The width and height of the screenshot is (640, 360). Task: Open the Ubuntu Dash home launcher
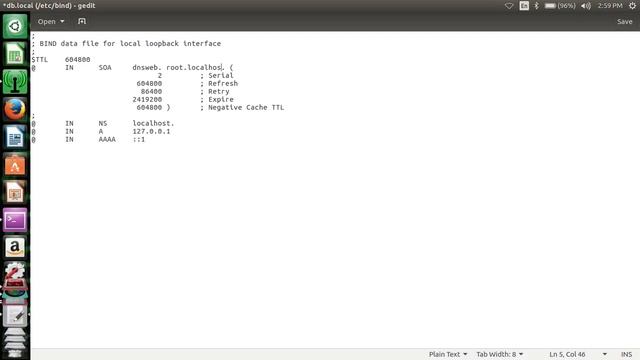(x=15, y=27)
